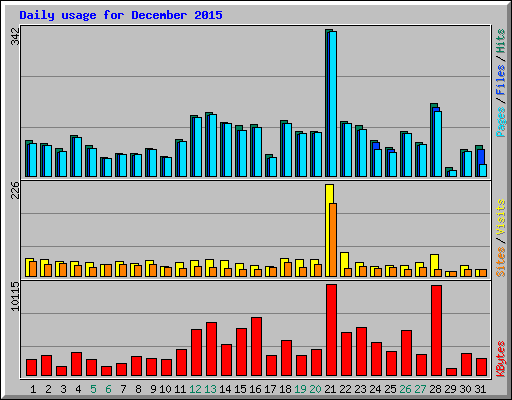512x400 pixels.
Task: Click day label 24 on x-axis
Action: point(375,389)
